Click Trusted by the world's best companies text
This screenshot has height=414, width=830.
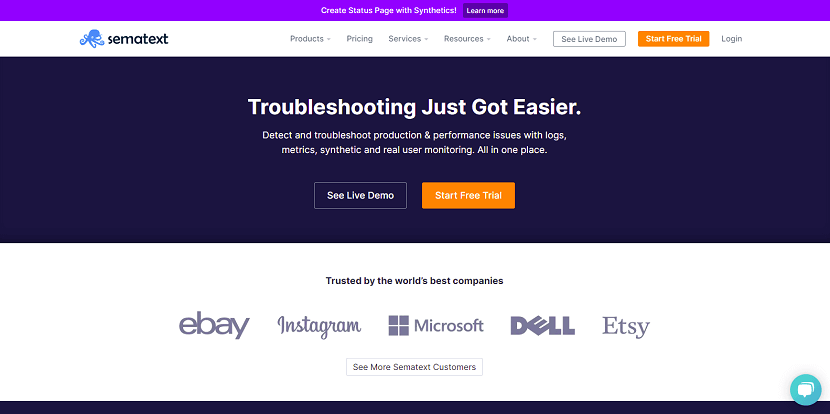pos(414,281)
